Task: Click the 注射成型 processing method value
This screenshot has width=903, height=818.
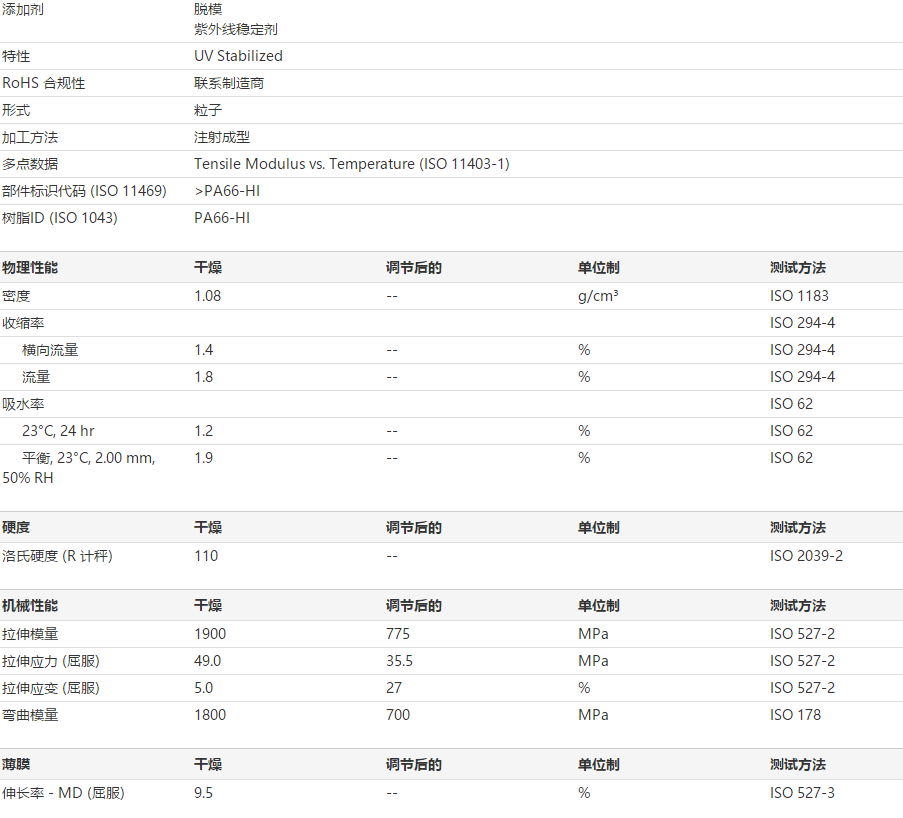Action: pyautogui.click(x=222, y=137)
